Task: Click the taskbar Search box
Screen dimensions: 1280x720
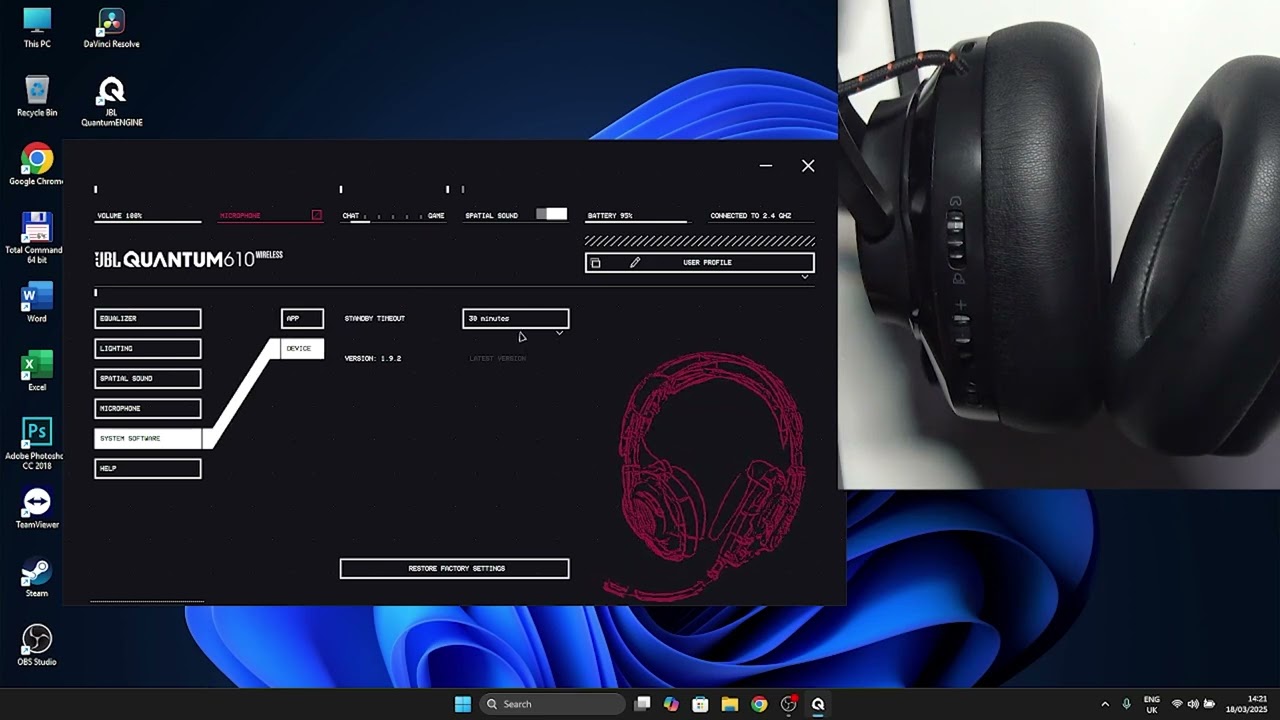Action: (x=554, y=704)
